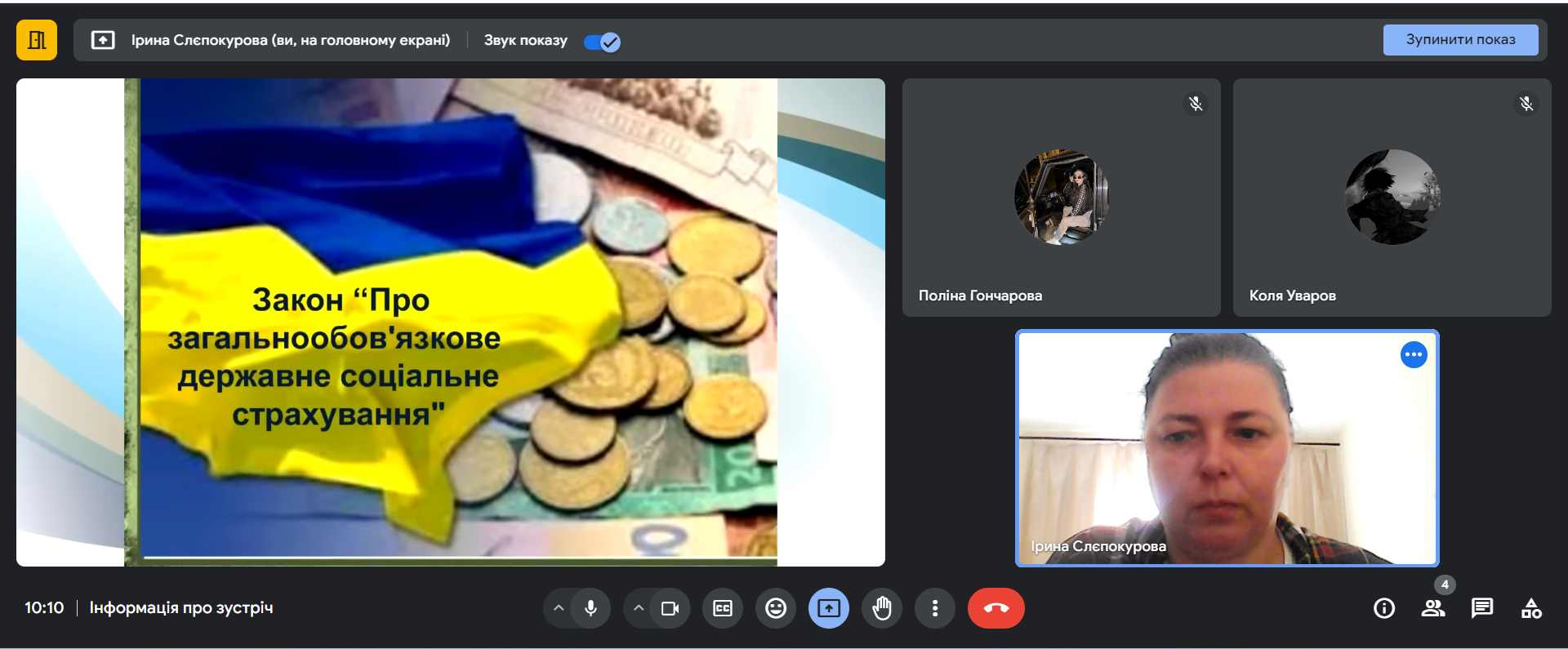Viewport: 1568px width, 649px height.
Task: Leave the call with red hang-up button
Action: (996, 608)
